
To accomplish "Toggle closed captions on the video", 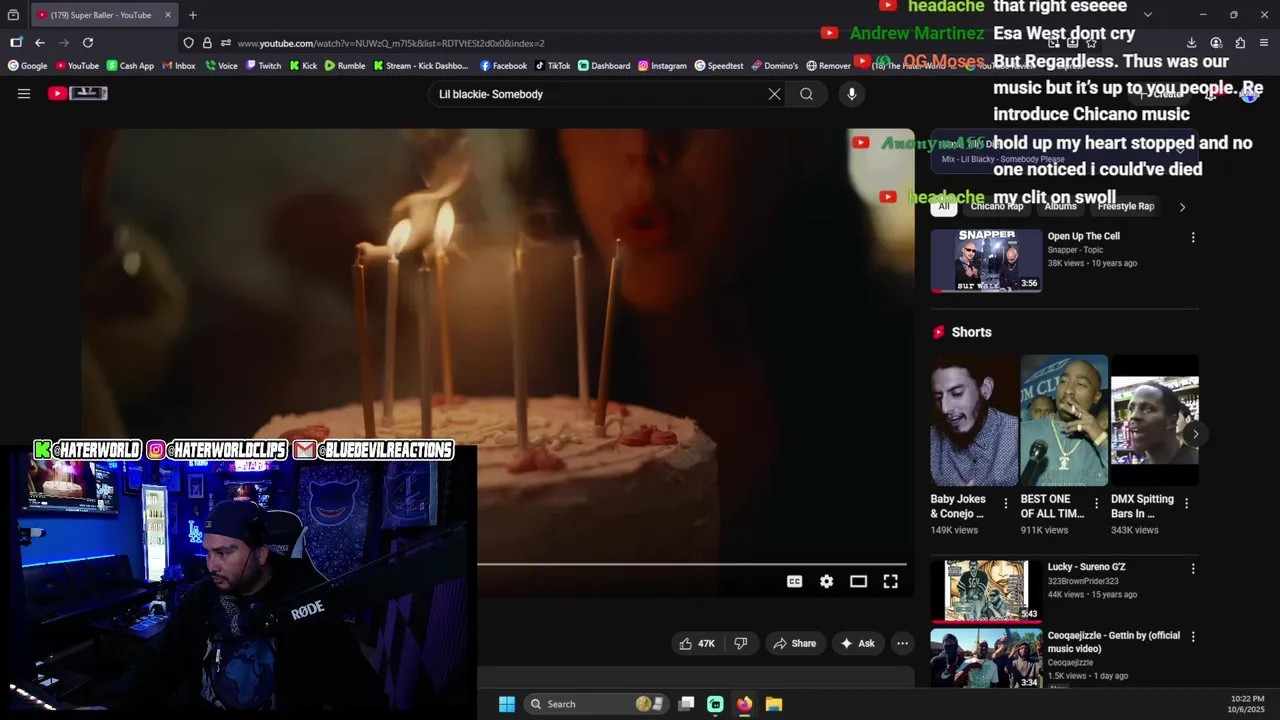I will coord(794,581).
